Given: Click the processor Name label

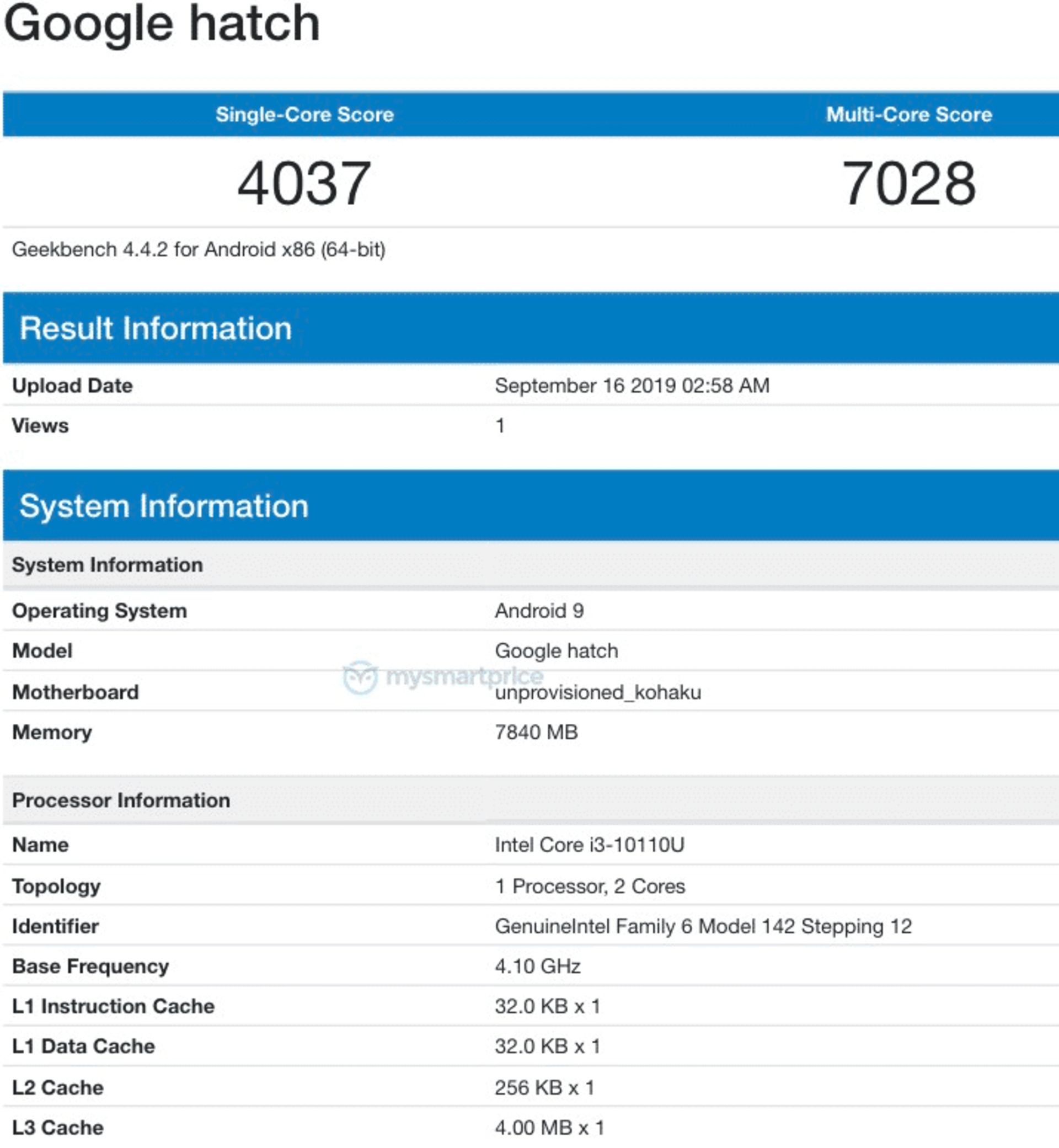Looking at the screenshot, I should point(40,845).
